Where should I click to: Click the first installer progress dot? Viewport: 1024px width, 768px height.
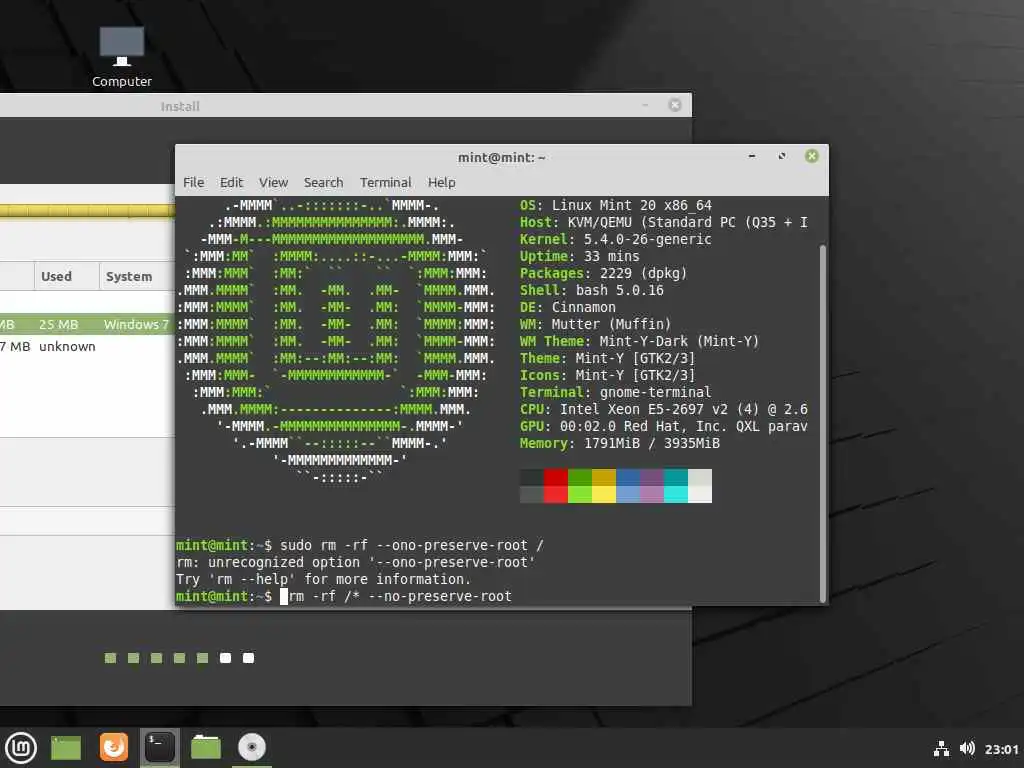110,658
